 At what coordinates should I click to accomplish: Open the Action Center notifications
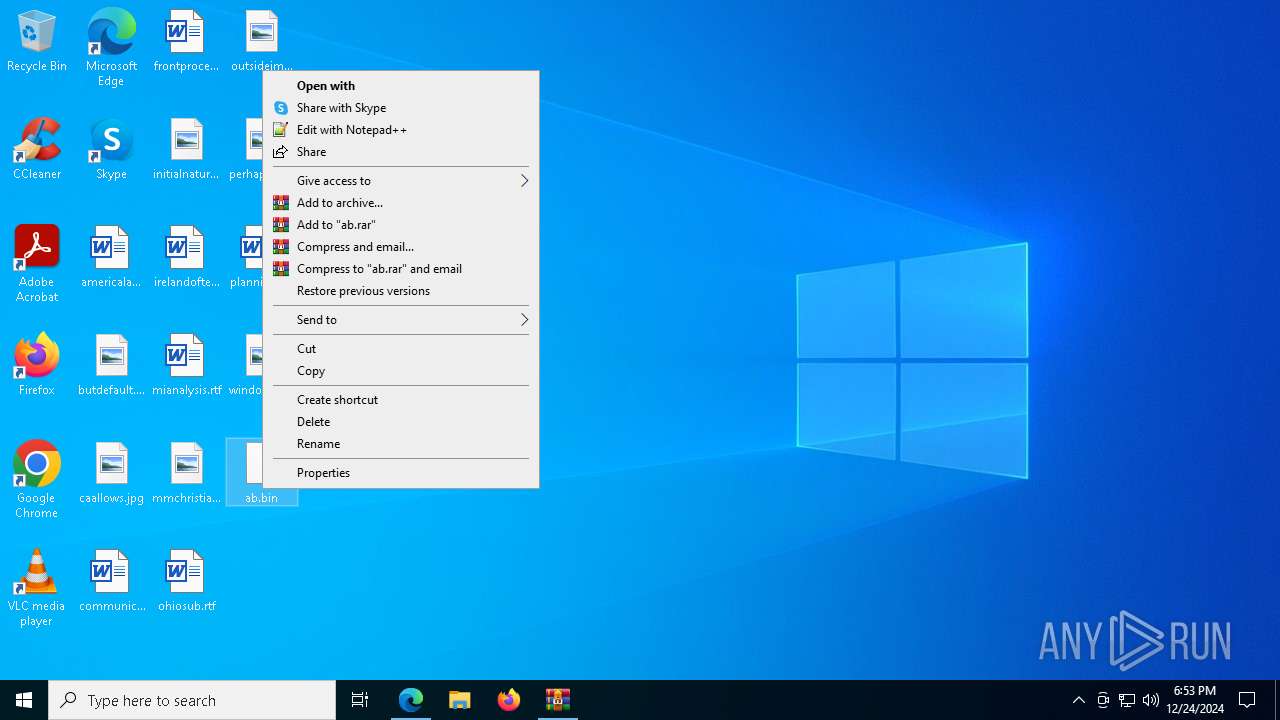click(1247, 700)
